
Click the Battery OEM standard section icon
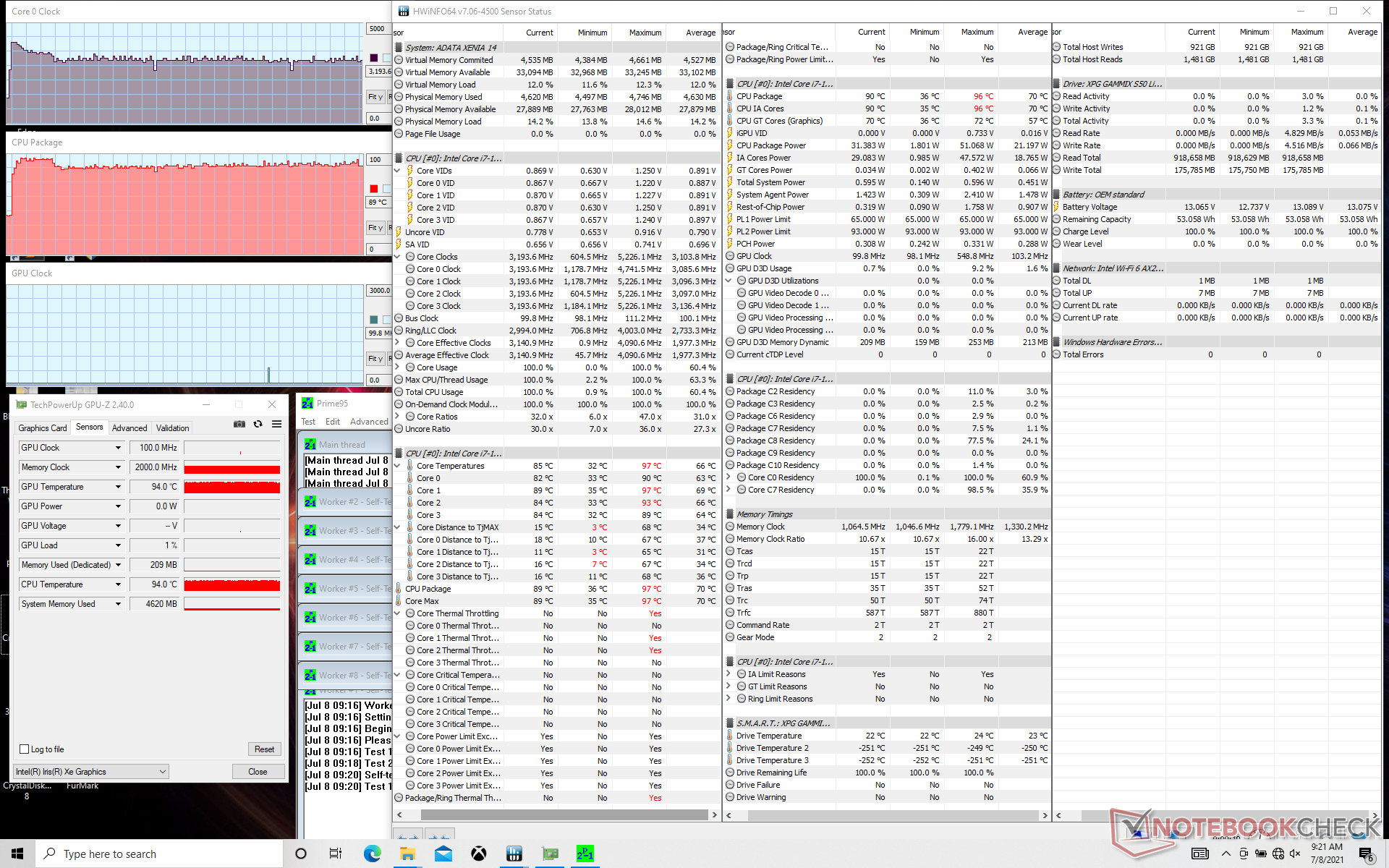tap(1056, 195)
